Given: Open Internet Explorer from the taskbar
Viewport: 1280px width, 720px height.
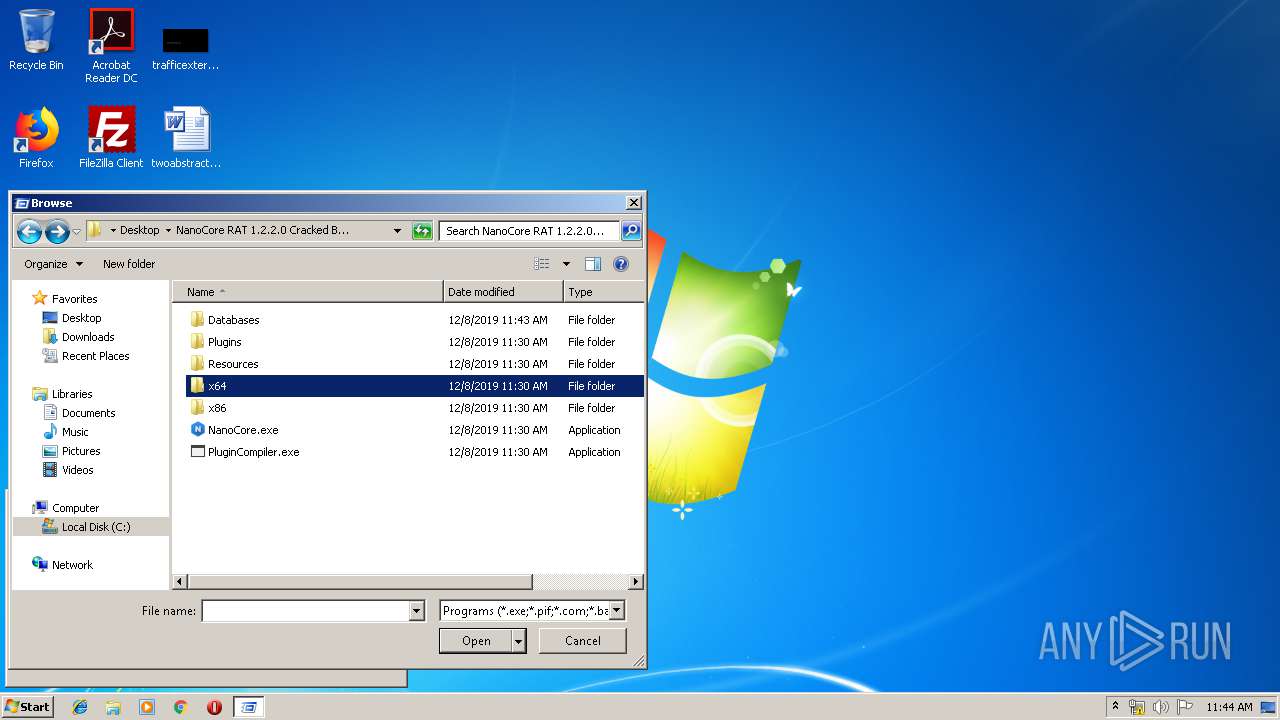Looking at the screenshot, I should (x=80, y=707).
